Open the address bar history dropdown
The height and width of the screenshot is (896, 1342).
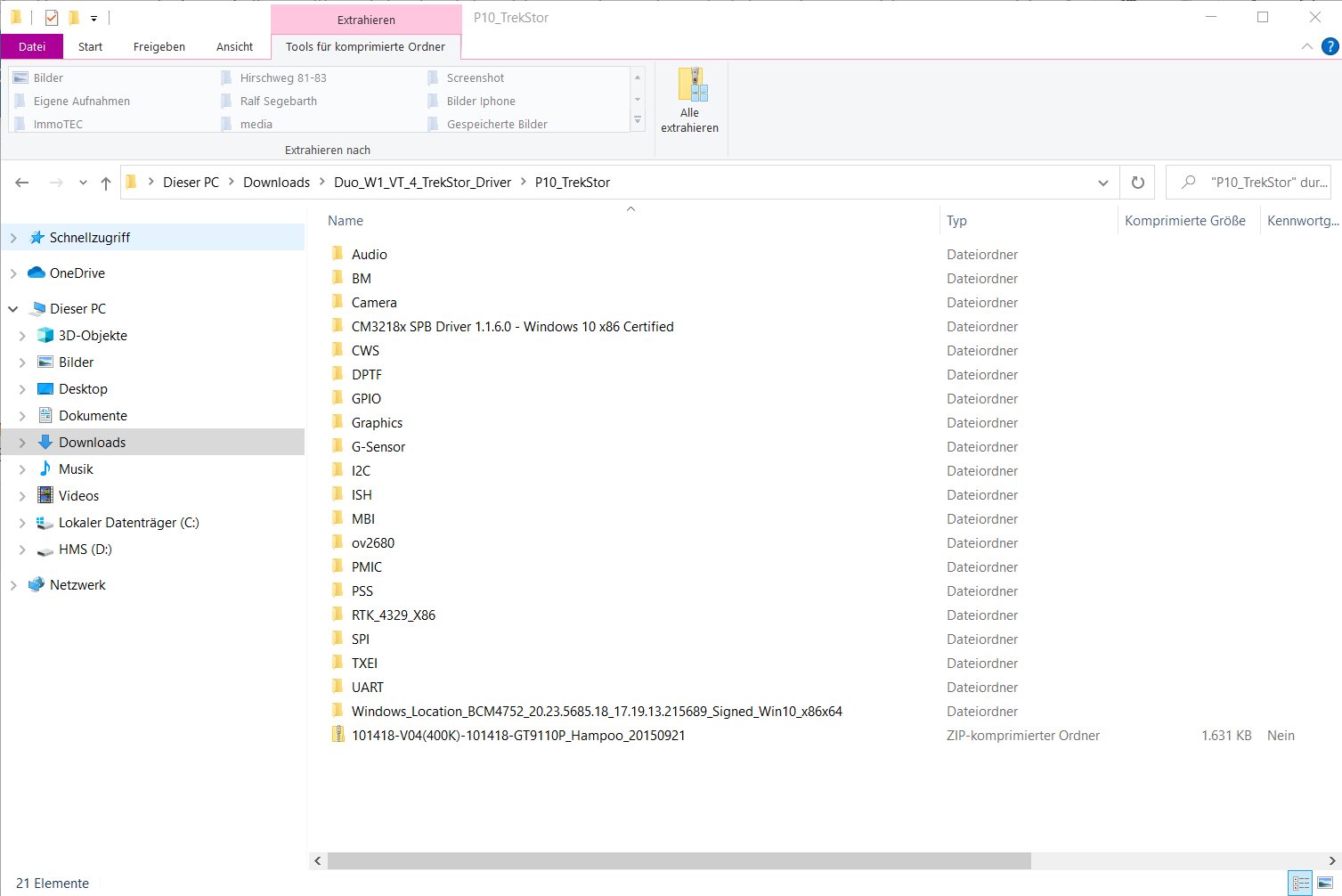tap(1103, 183)
